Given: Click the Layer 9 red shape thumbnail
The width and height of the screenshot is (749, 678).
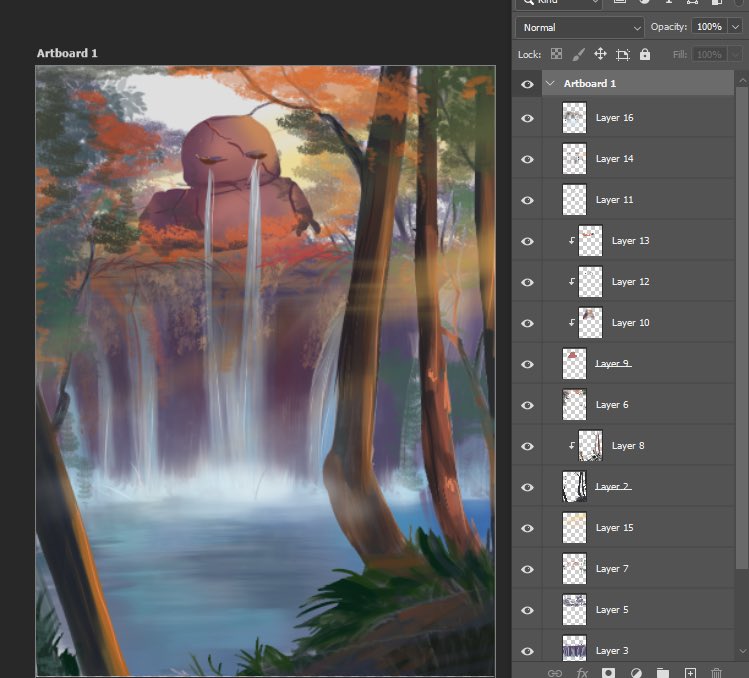Looking at the screenshot, I should (x=574, y=364).
